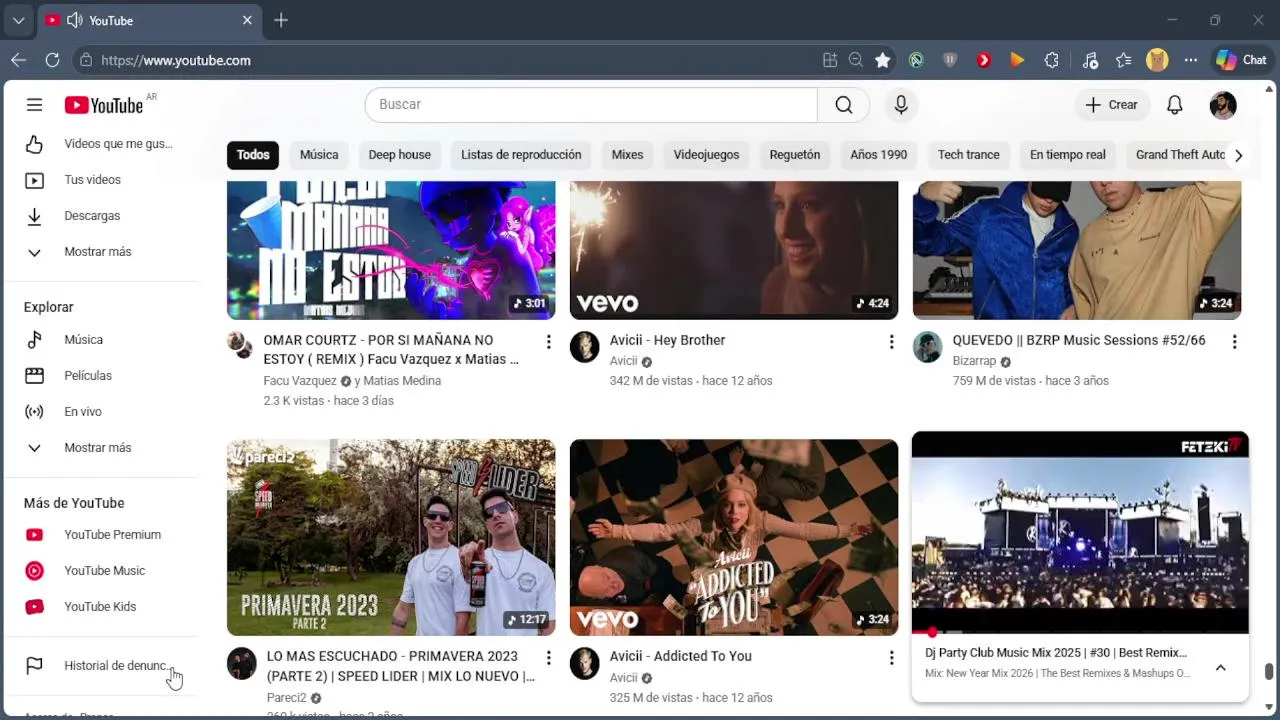Select the Mixes chip
Viewport: 1280px width, 720px height.
pyautogui.click(x=627, y=155)
